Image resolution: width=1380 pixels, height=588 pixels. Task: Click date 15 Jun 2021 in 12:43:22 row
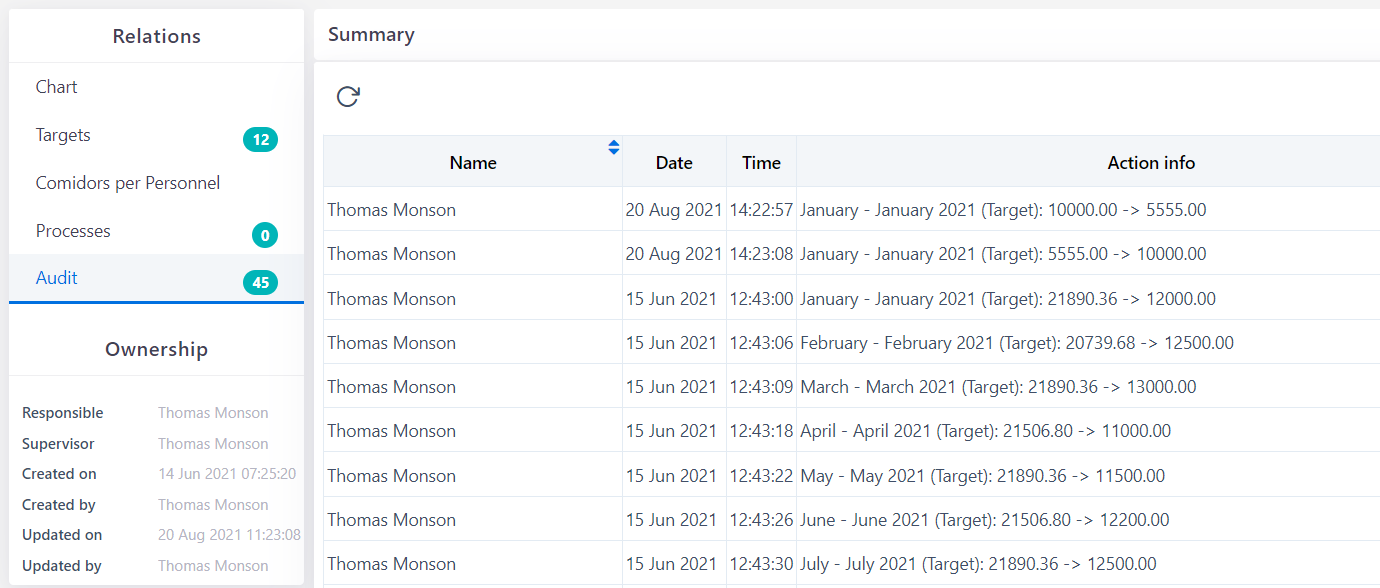[x=671, y=476]
